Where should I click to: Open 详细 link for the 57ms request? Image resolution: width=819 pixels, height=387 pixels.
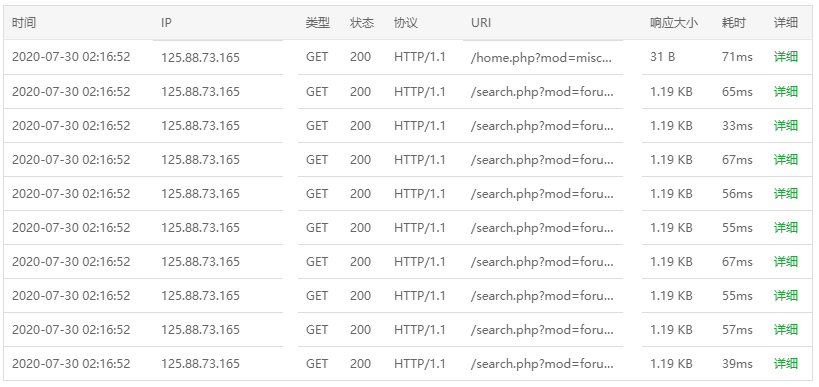[786, 330]
